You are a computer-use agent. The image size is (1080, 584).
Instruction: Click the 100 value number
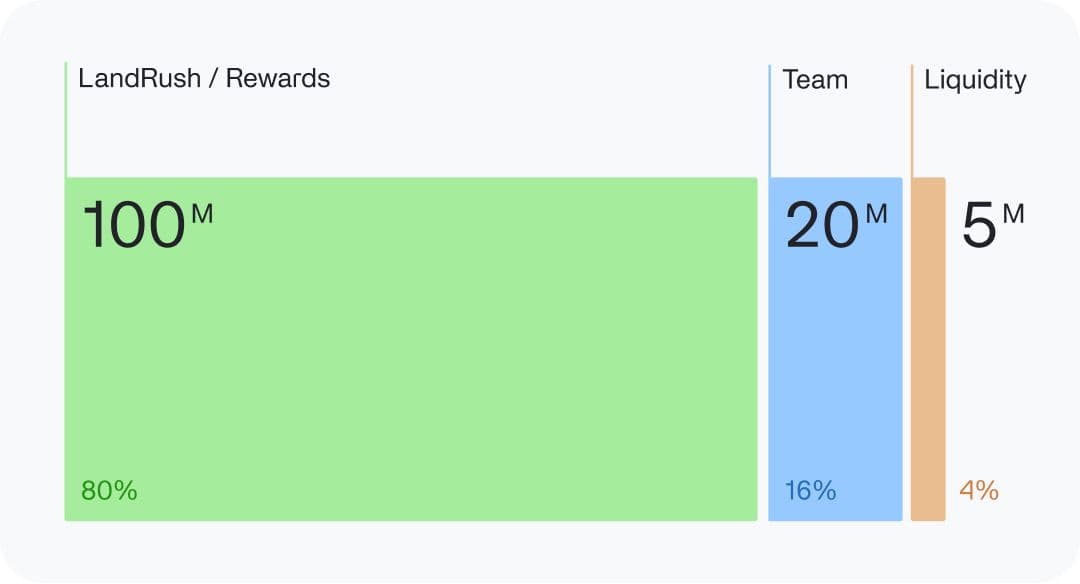133,225
